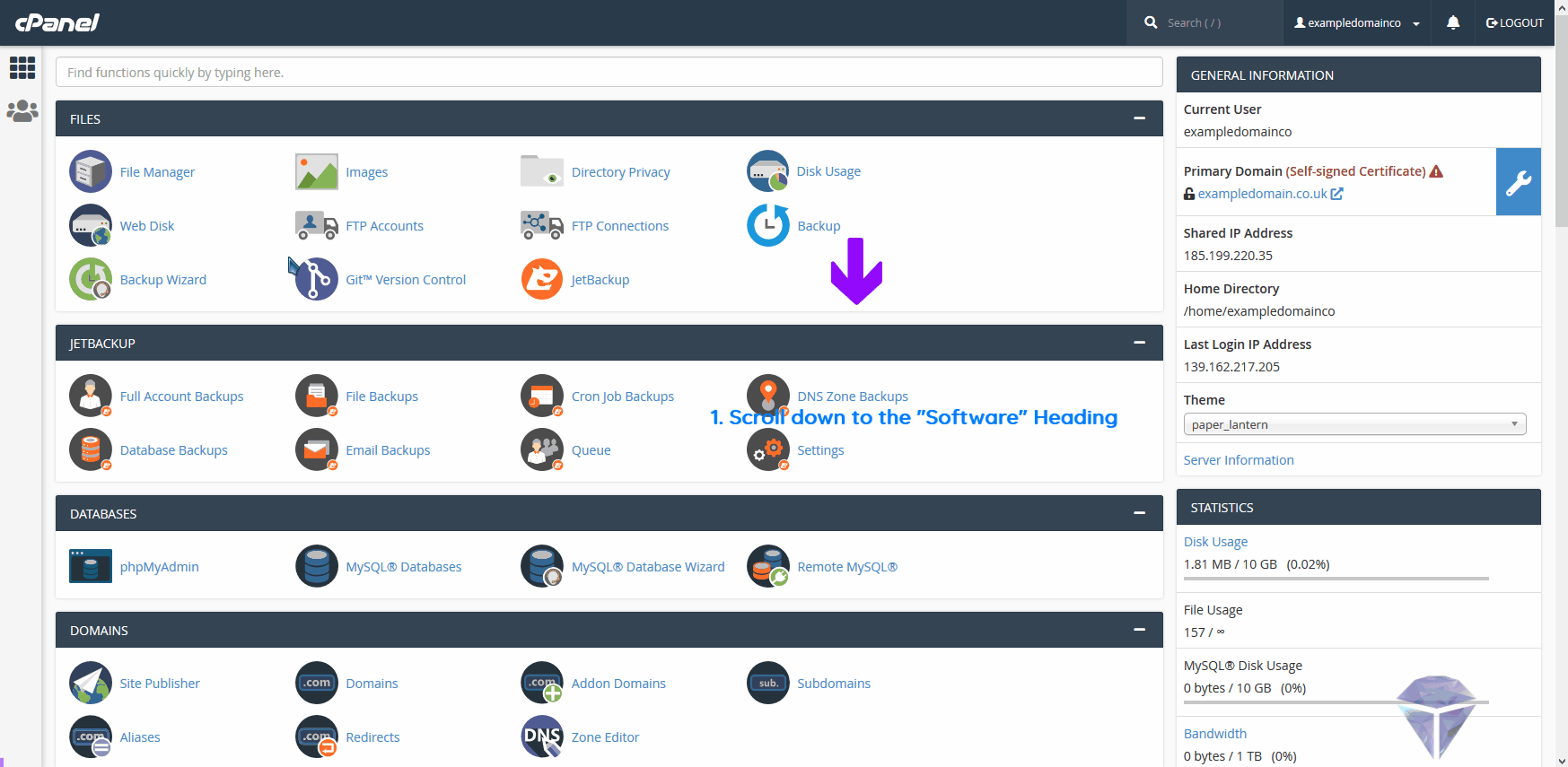Open the File Manager icon

pyautogui.click(x=91, y=171)
